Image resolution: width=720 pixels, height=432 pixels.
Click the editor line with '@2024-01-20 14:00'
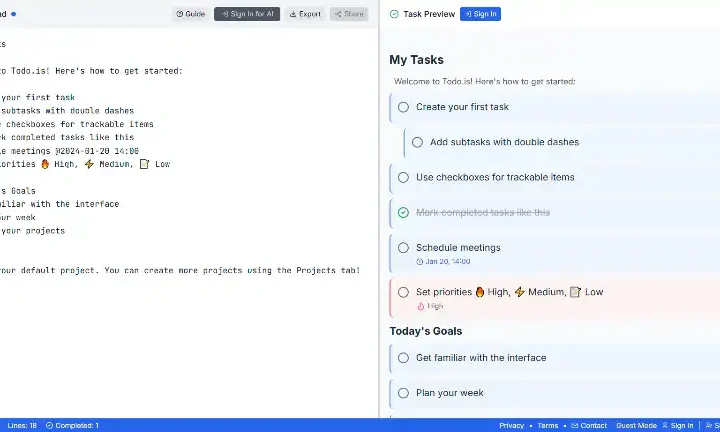tap(69, 151)
